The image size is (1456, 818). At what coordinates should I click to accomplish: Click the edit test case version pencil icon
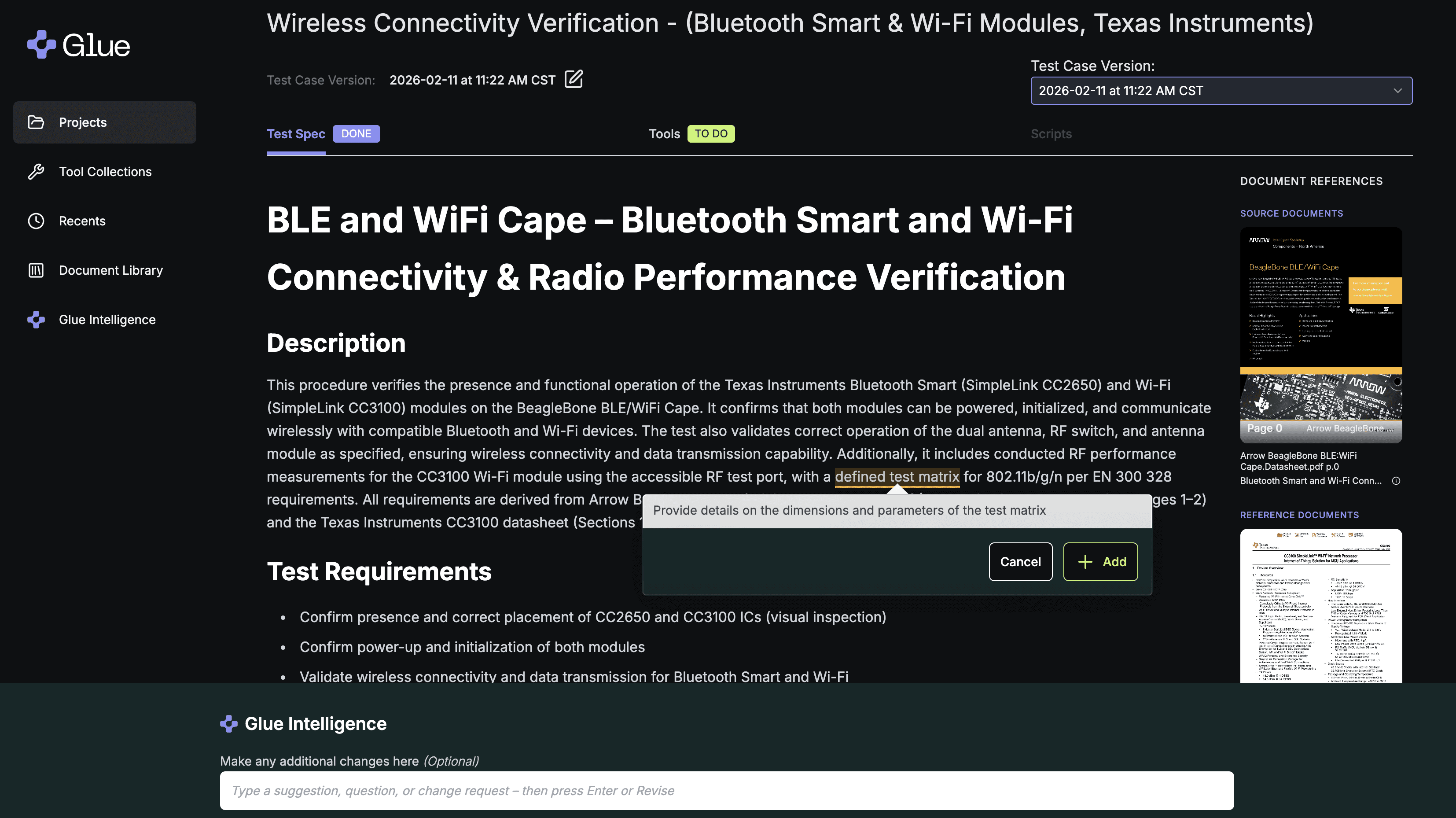574,79
